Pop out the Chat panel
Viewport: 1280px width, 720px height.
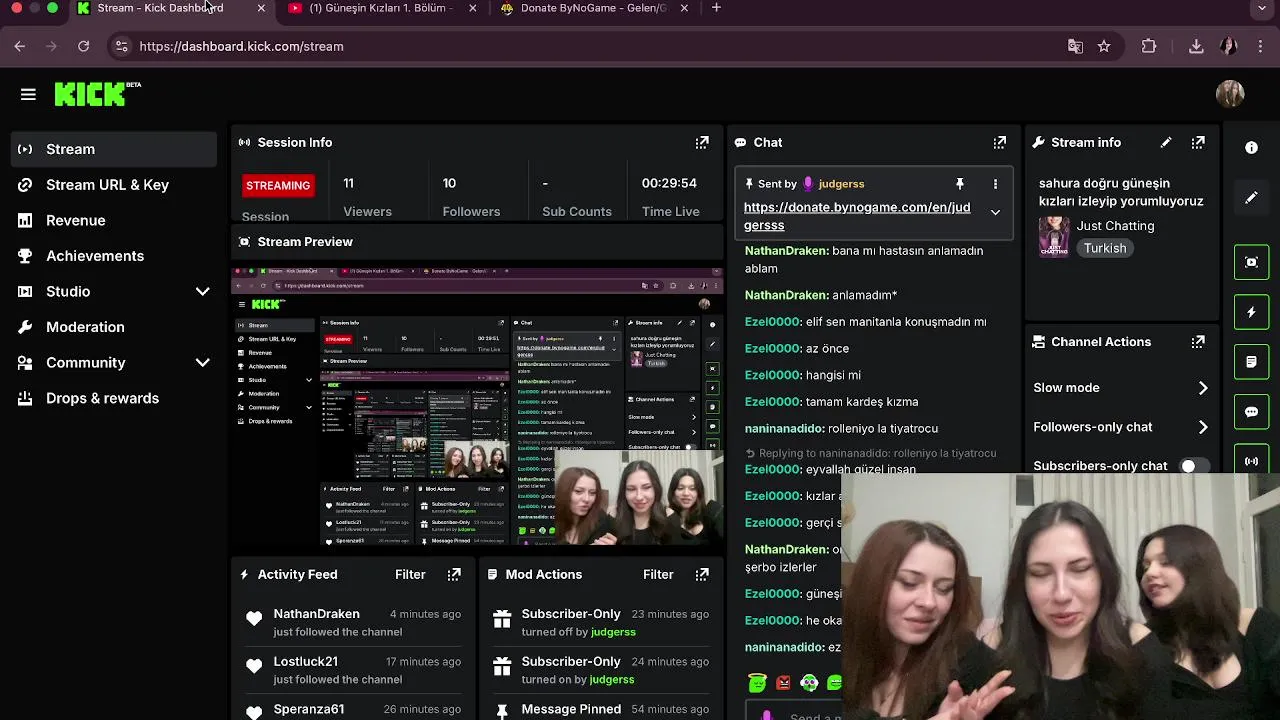pos(999,143)
